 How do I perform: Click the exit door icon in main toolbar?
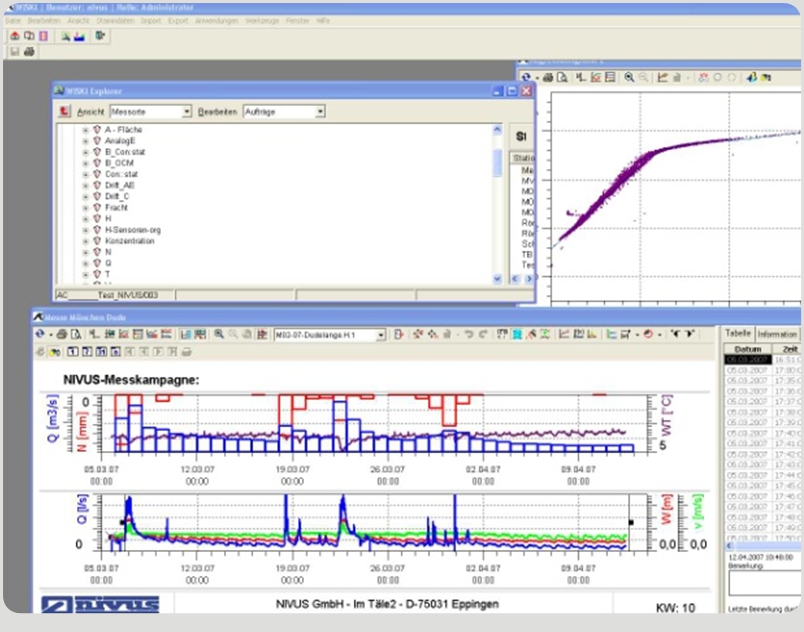[x=100, y=36]
